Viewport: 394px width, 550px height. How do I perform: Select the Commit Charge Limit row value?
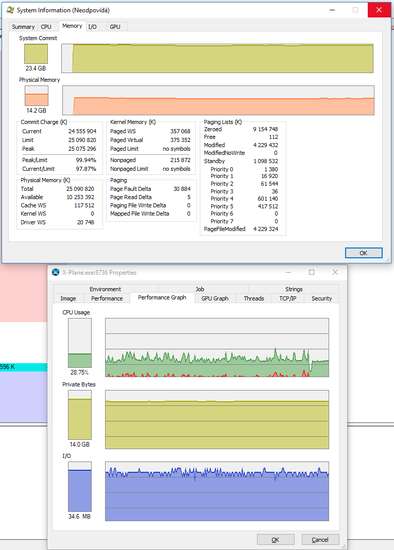pyautogui.click(x=82, y=140)
